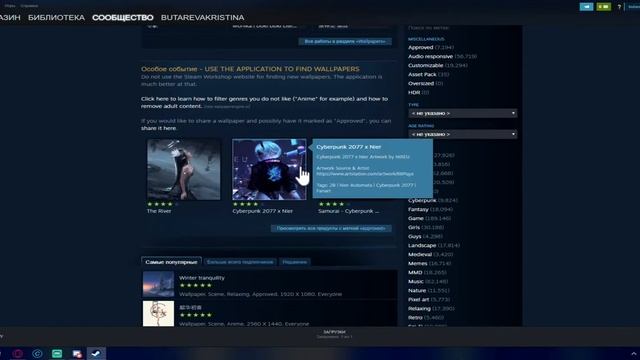This screenshot has height=360, width=640.
Task: Open Winter tranquility wallpaper thumbnail
Action: [x=158, y=284]
